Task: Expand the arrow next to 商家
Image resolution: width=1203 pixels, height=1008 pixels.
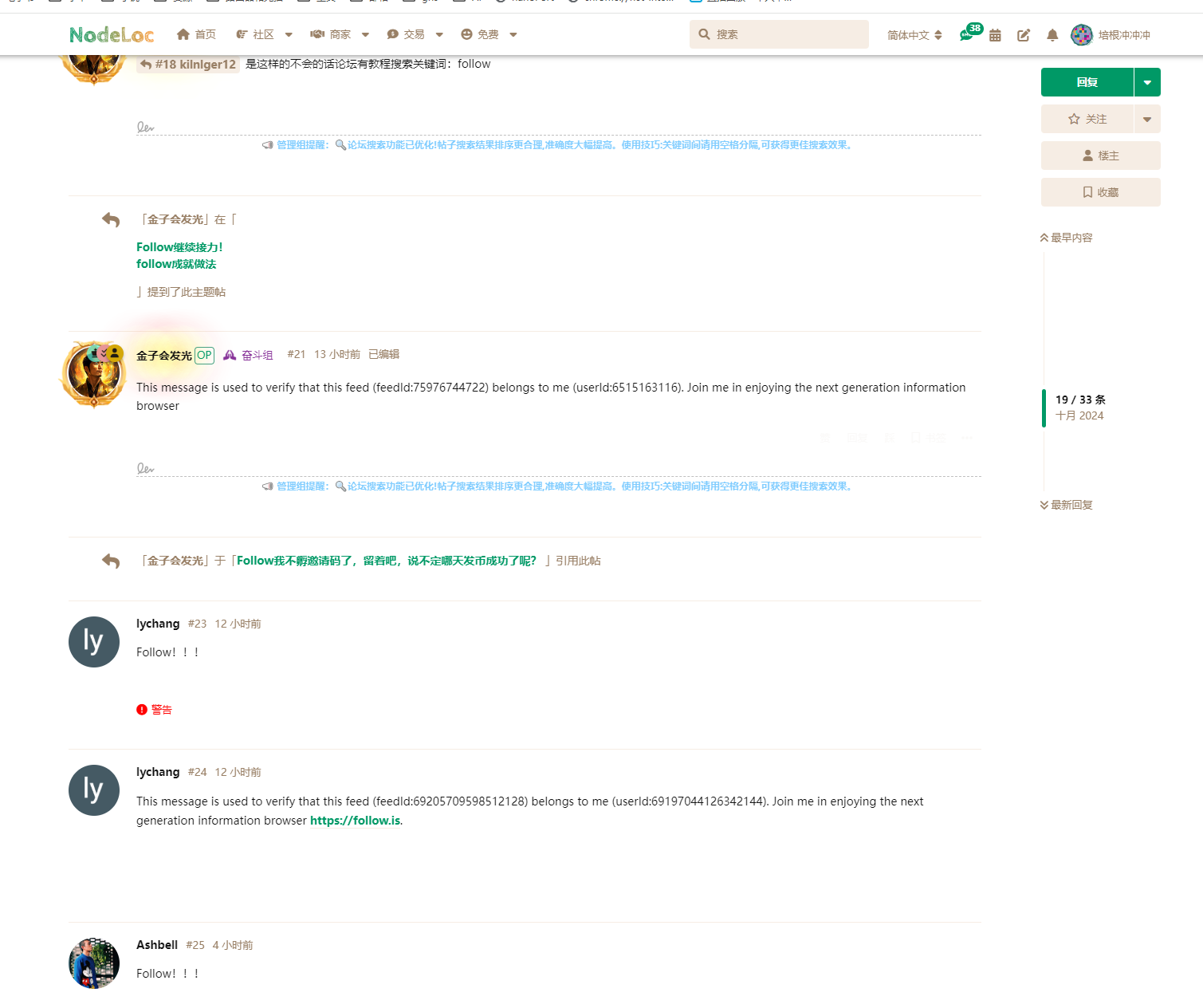Action: 365,34
